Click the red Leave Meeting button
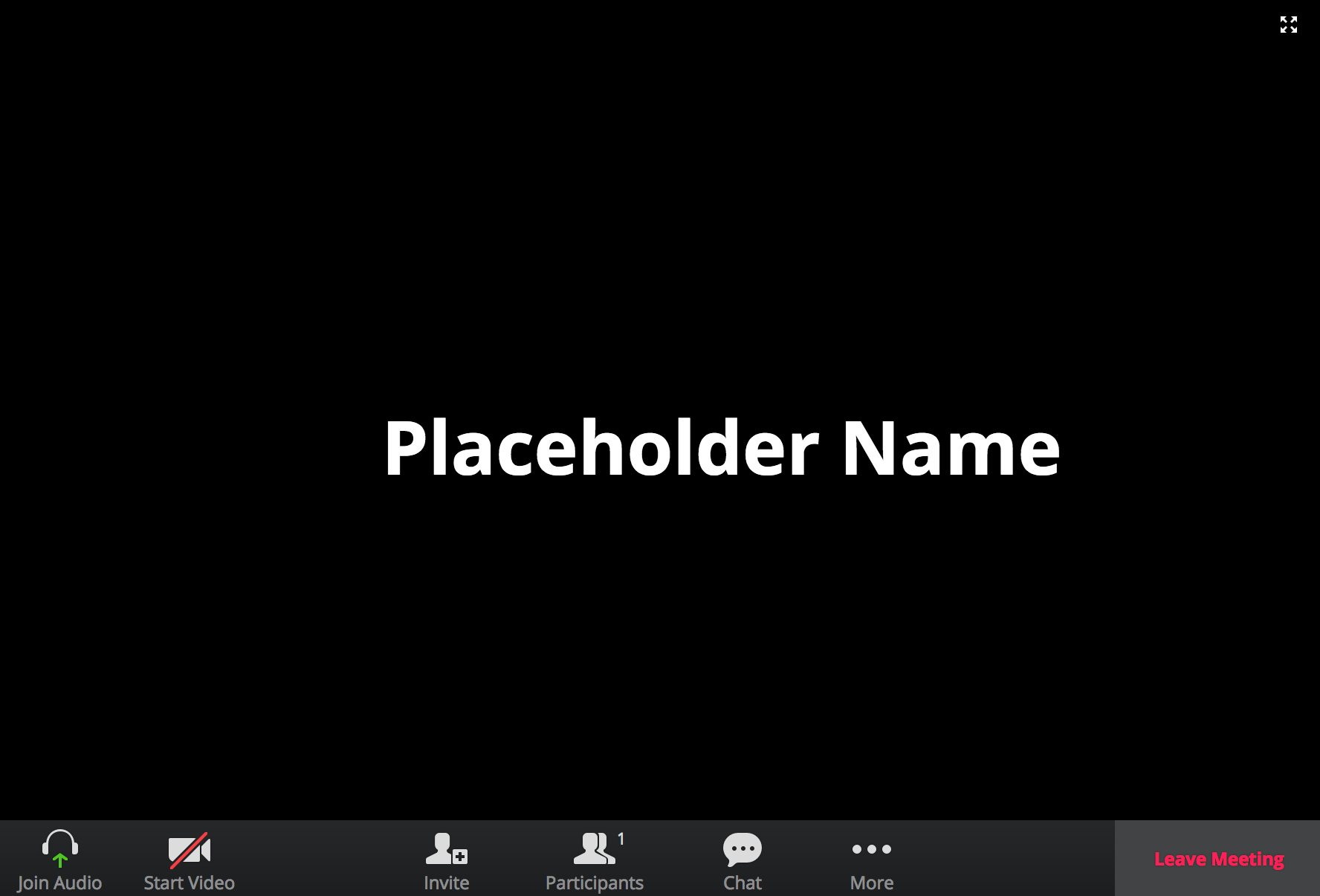Screen dimensions: 1320x896 pyautogui.click(x=1218, y=859)
